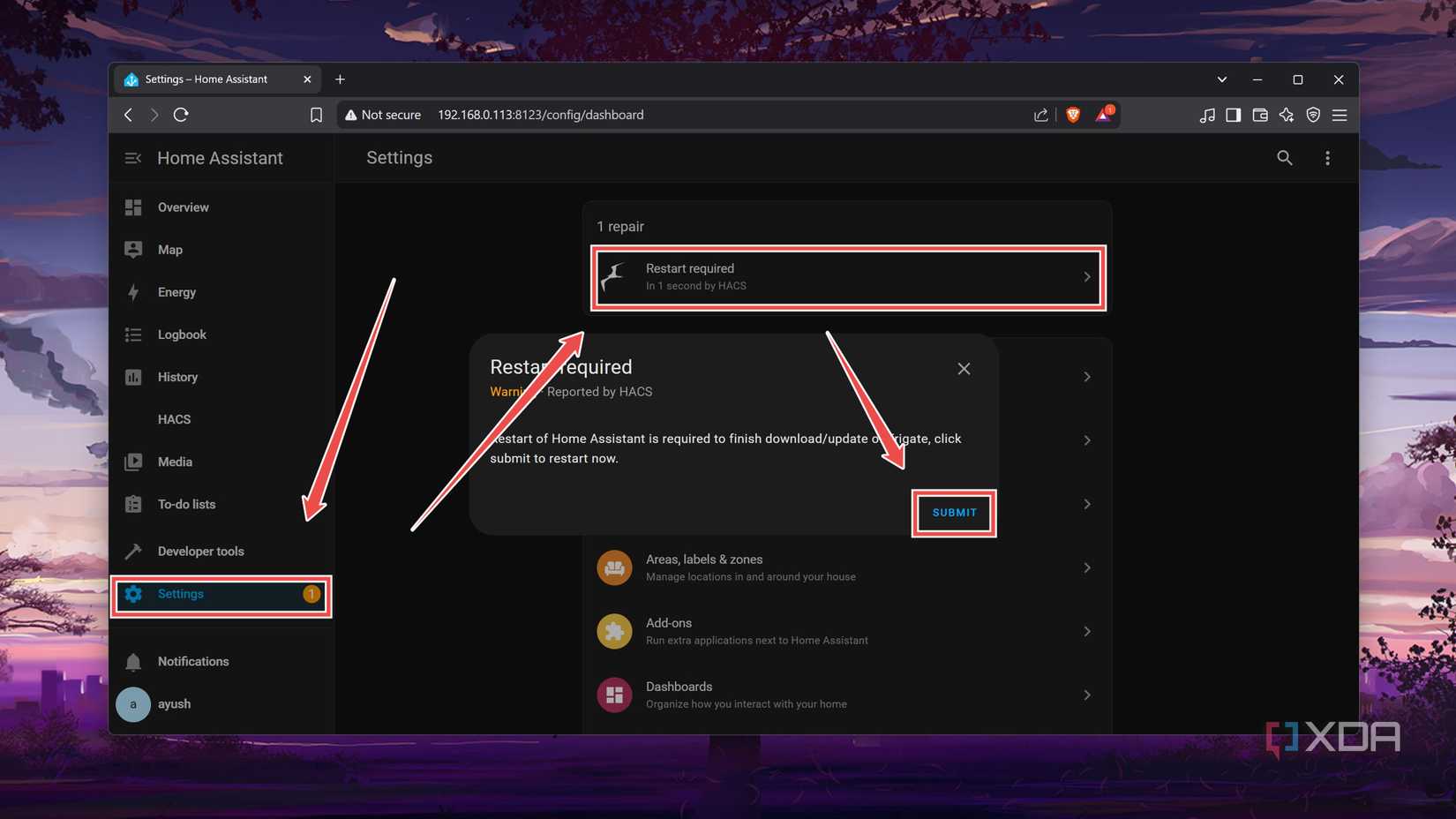Open the Logbook from the sidebar

click(182, 334)
